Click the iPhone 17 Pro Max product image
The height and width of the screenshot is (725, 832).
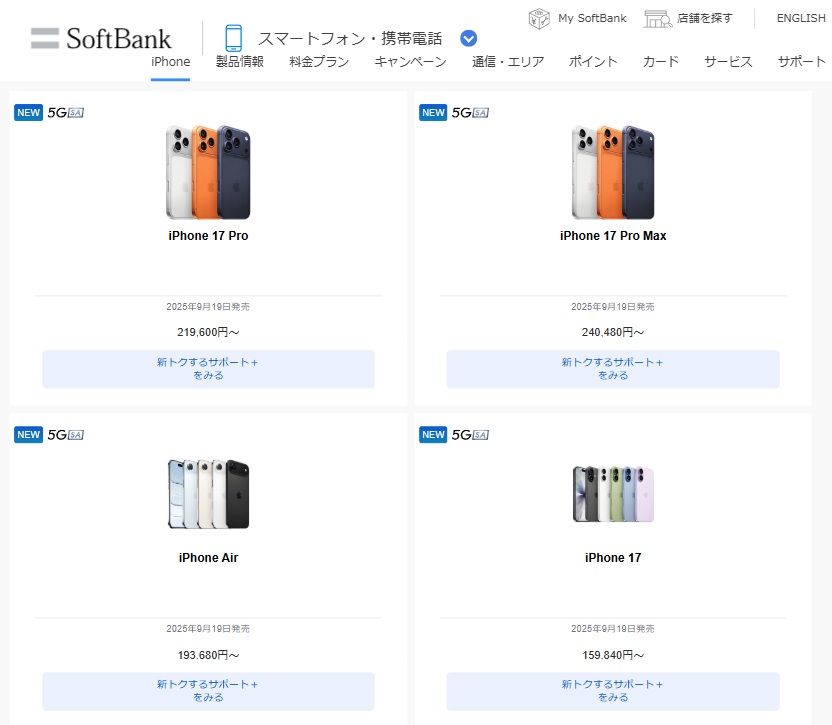613,172
